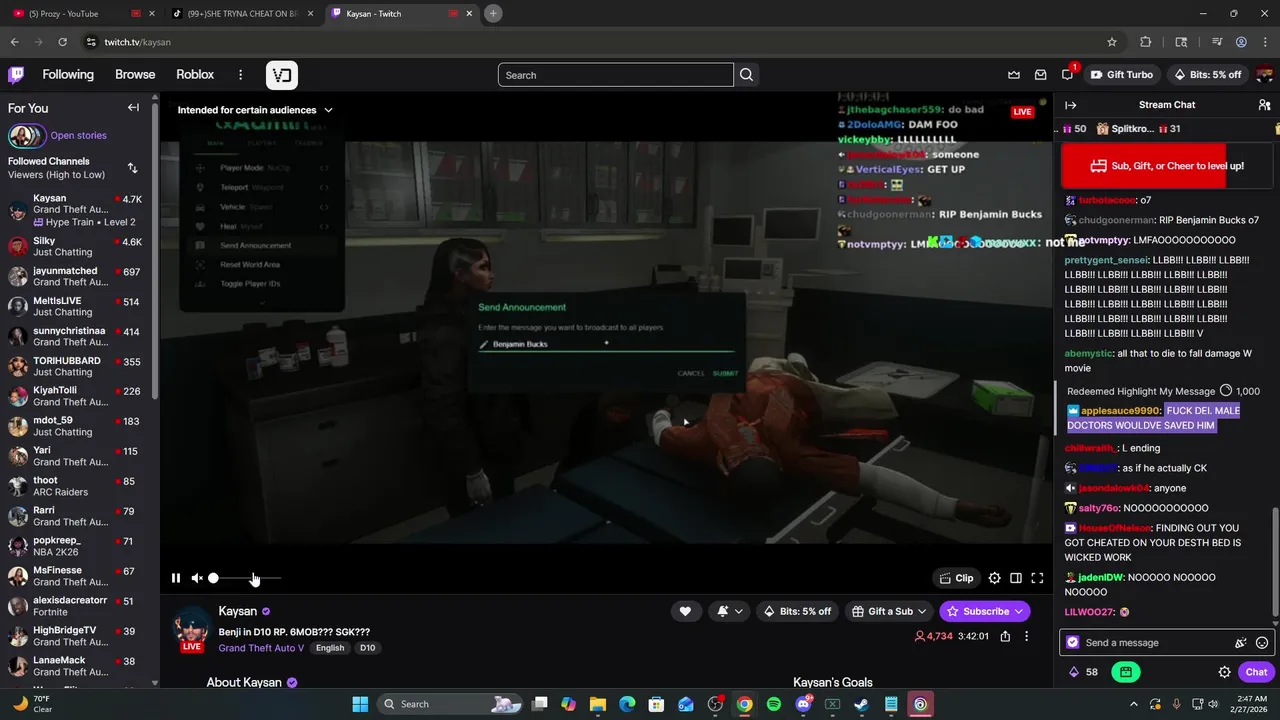Open Chrome three-dot menu
This screenshot has height=720, width=1280.
1265,42
